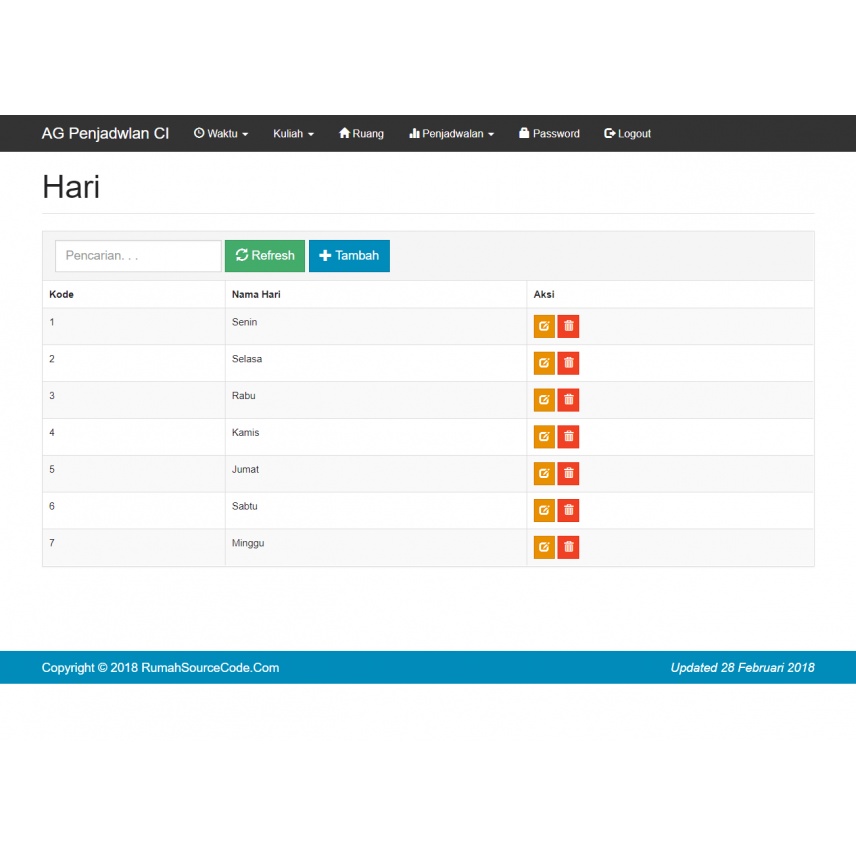The width and height of the screenshot is (856, 856).
Task: Focus the Pencarian search field
Action: coord(138,256)
